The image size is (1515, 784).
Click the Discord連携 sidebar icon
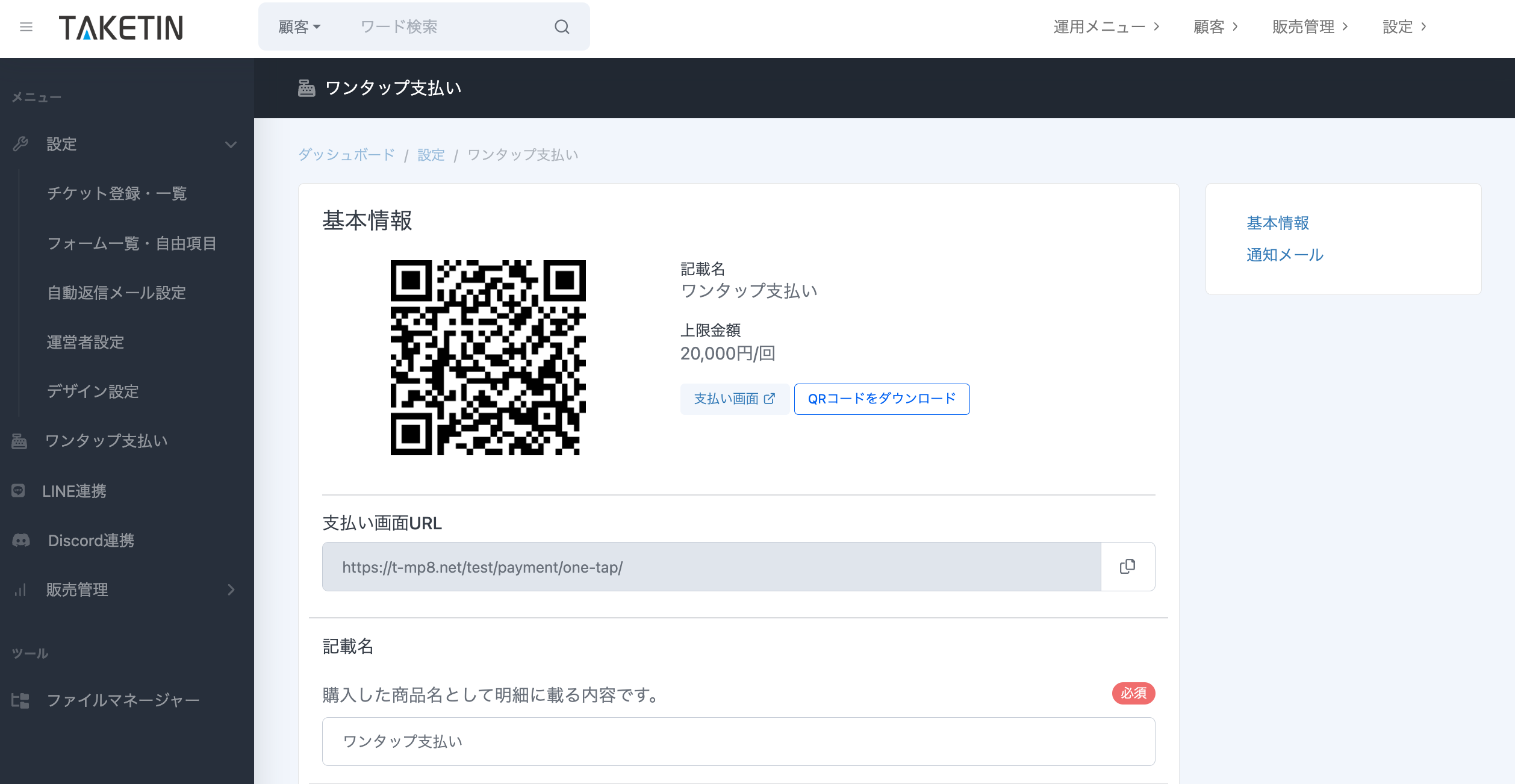click(x=21, y=540)
